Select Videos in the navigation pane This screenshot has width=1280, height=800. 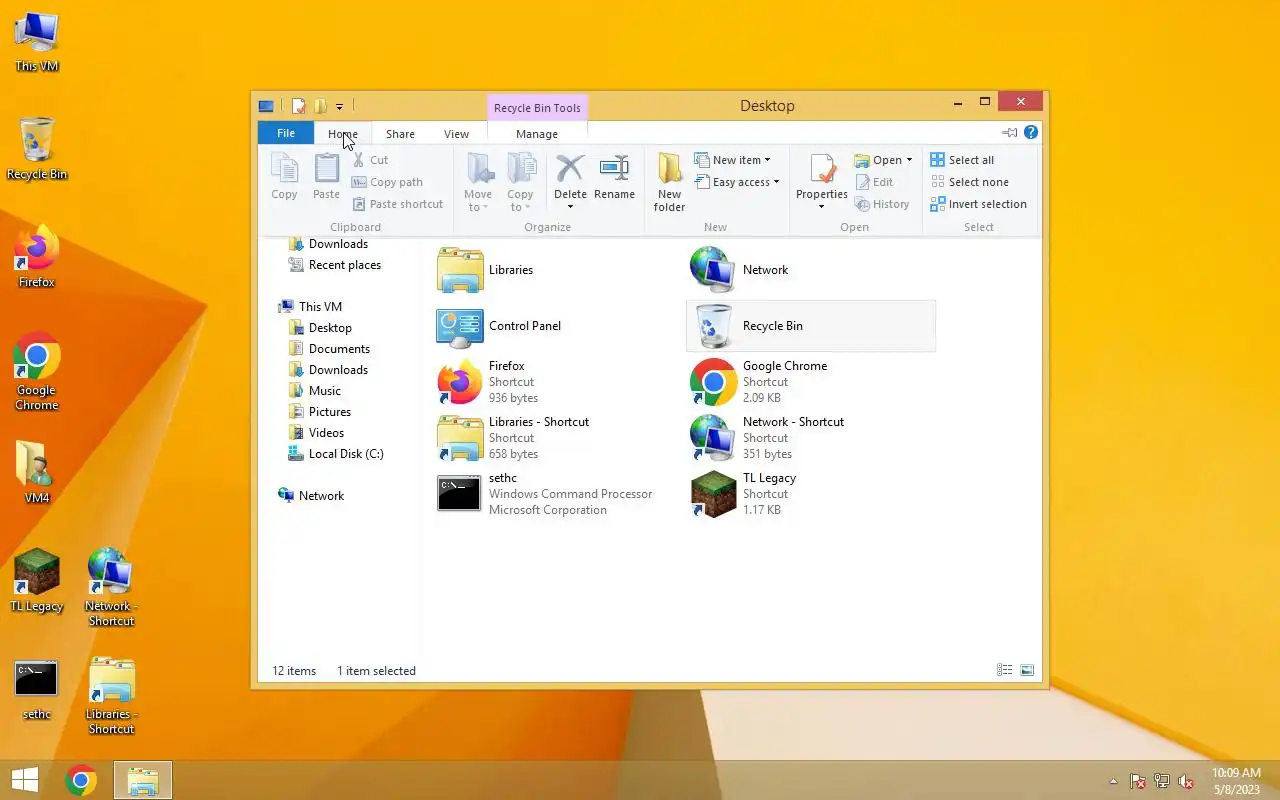click(x=316, y=433)
